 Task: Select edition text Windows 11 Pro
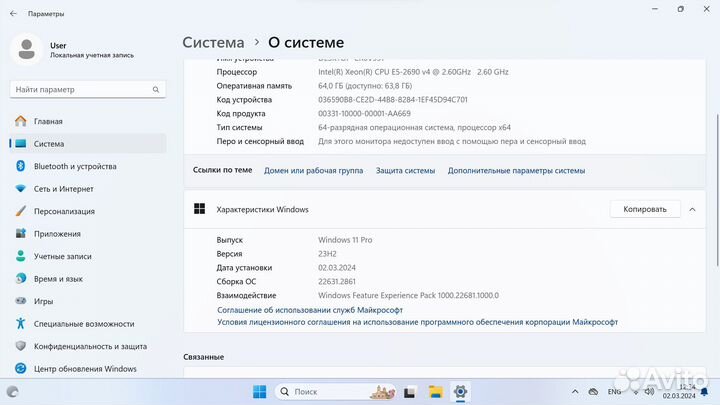345,240
